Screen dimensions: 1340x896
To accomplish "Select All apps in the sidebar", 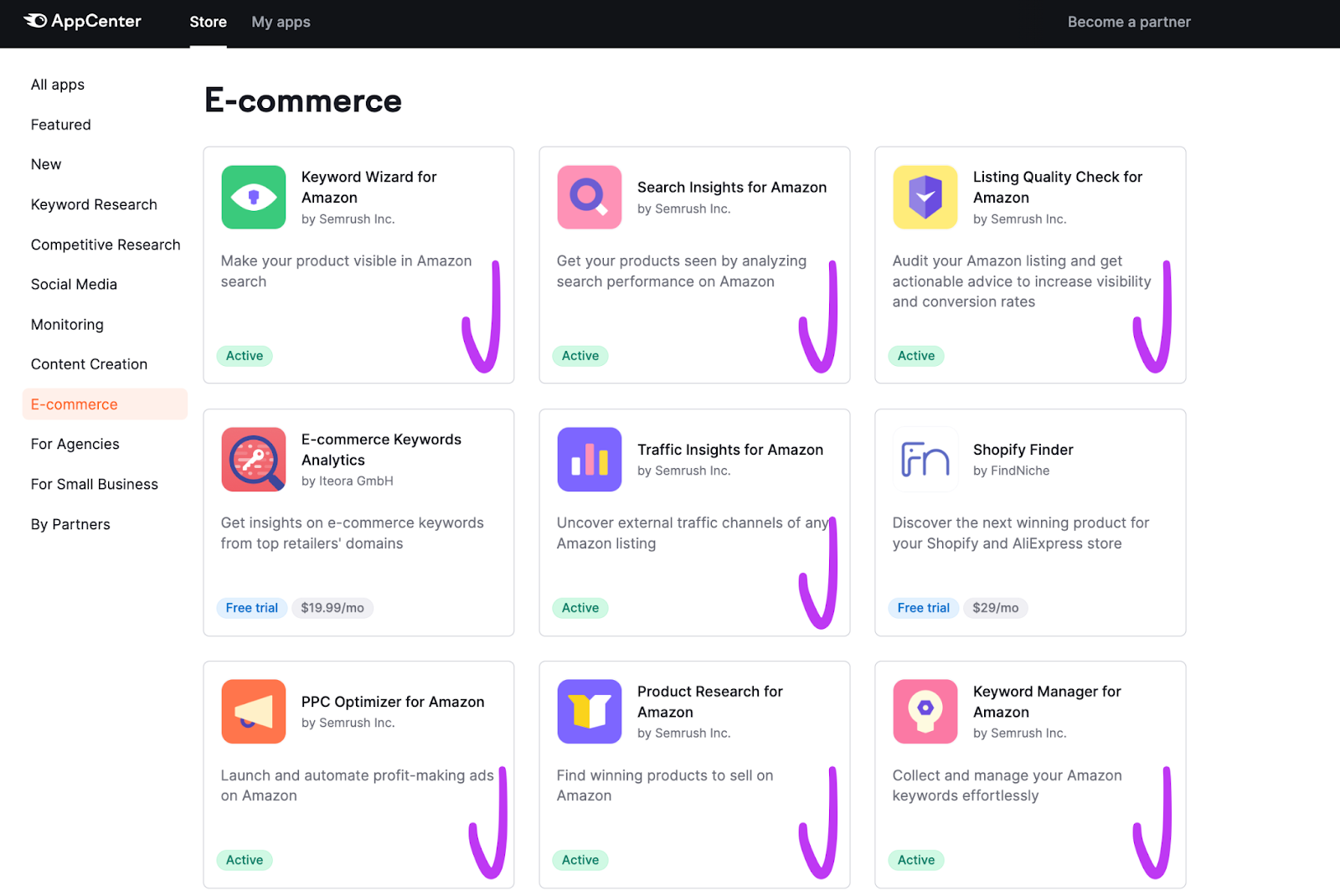I will 58,85.
